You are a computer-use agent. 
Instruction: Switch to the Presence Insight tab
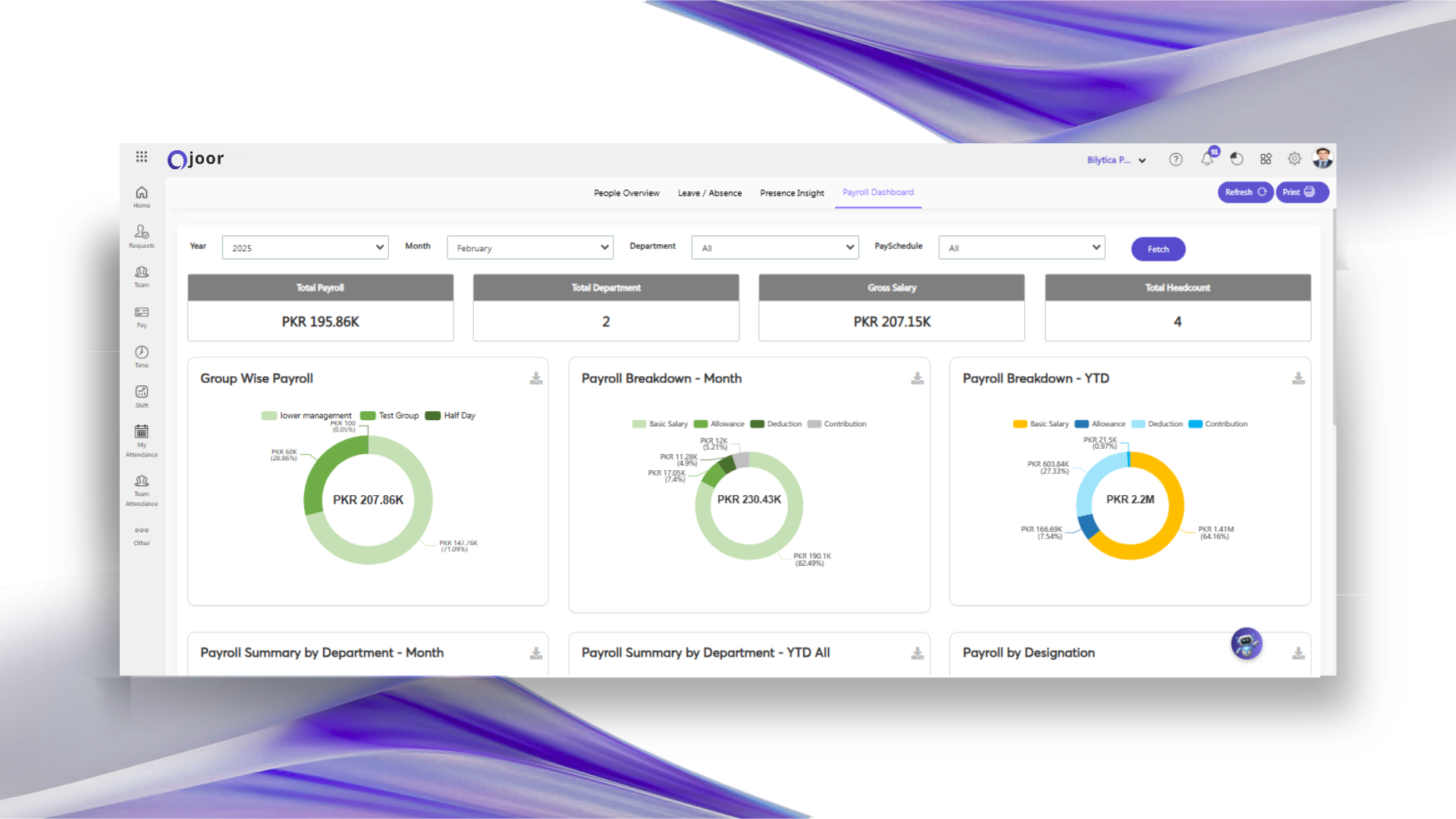(x=792, y=193)
